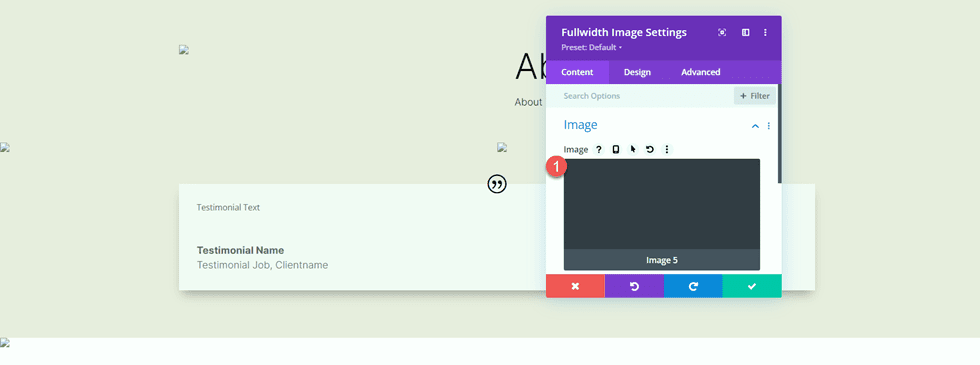
Task: Click the expand modal fullscreen icon
Action: tap(722, 32)
